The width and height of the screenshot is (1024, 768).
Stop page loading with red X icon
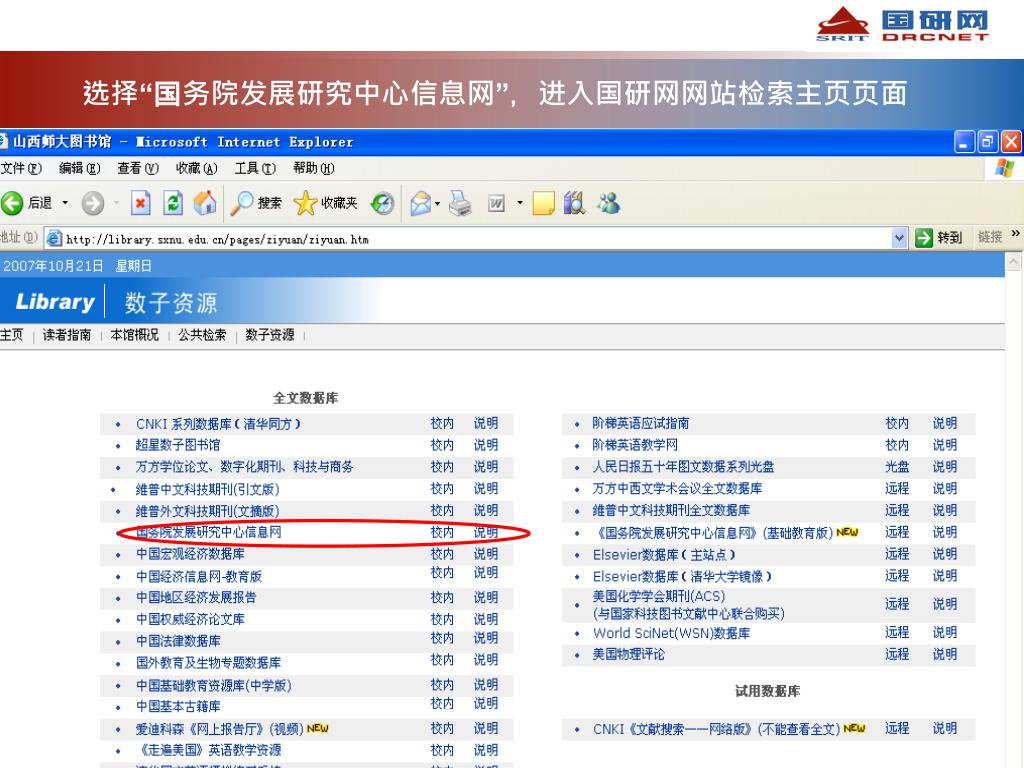[140, 203]
